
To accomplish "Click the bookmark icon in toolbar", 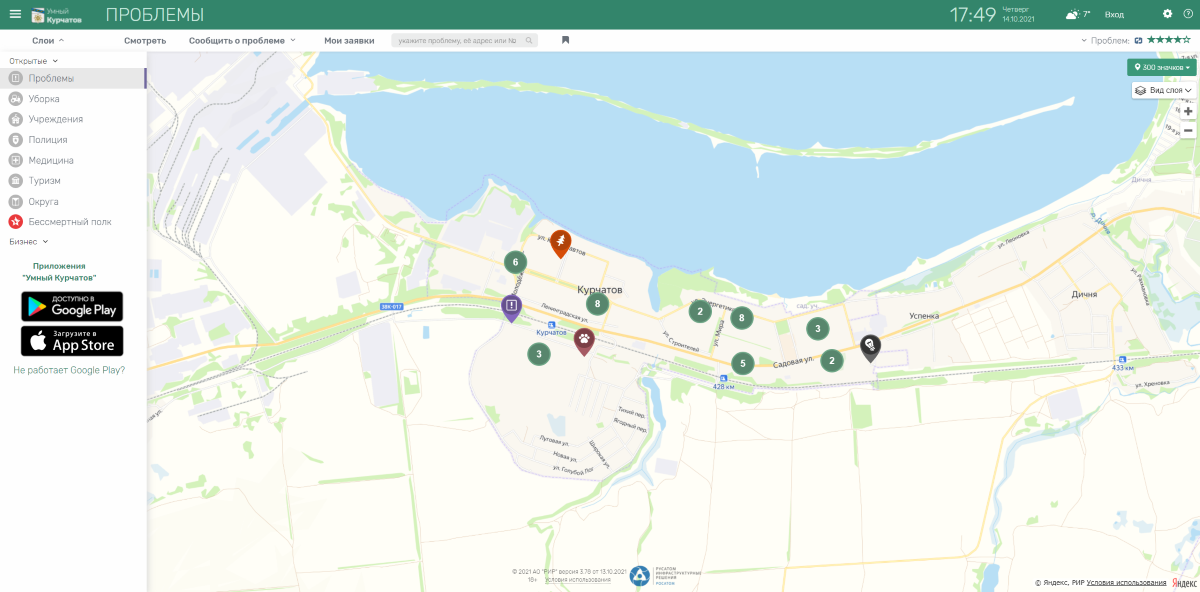I will (565, 40).
